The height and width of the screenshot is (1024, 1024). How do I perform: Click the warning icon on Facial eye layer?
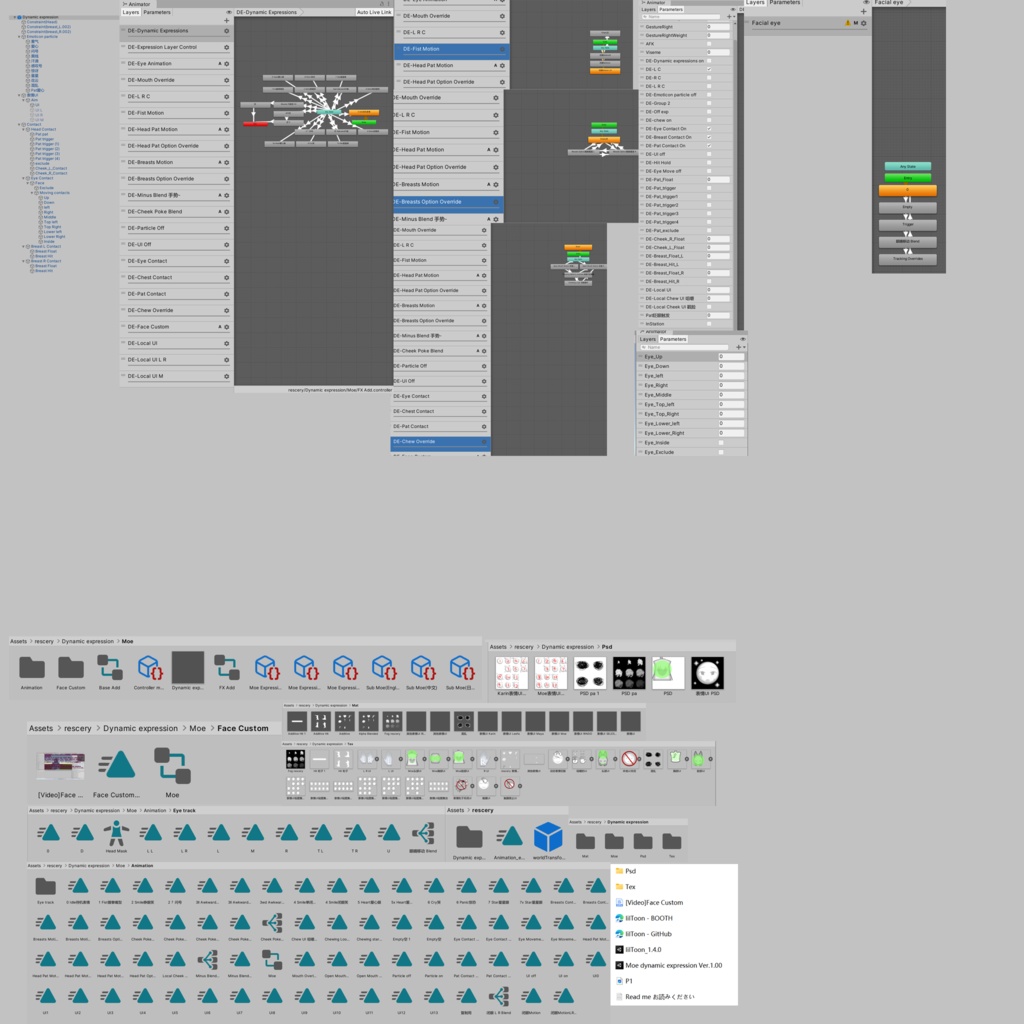click(x=847, y=23)
